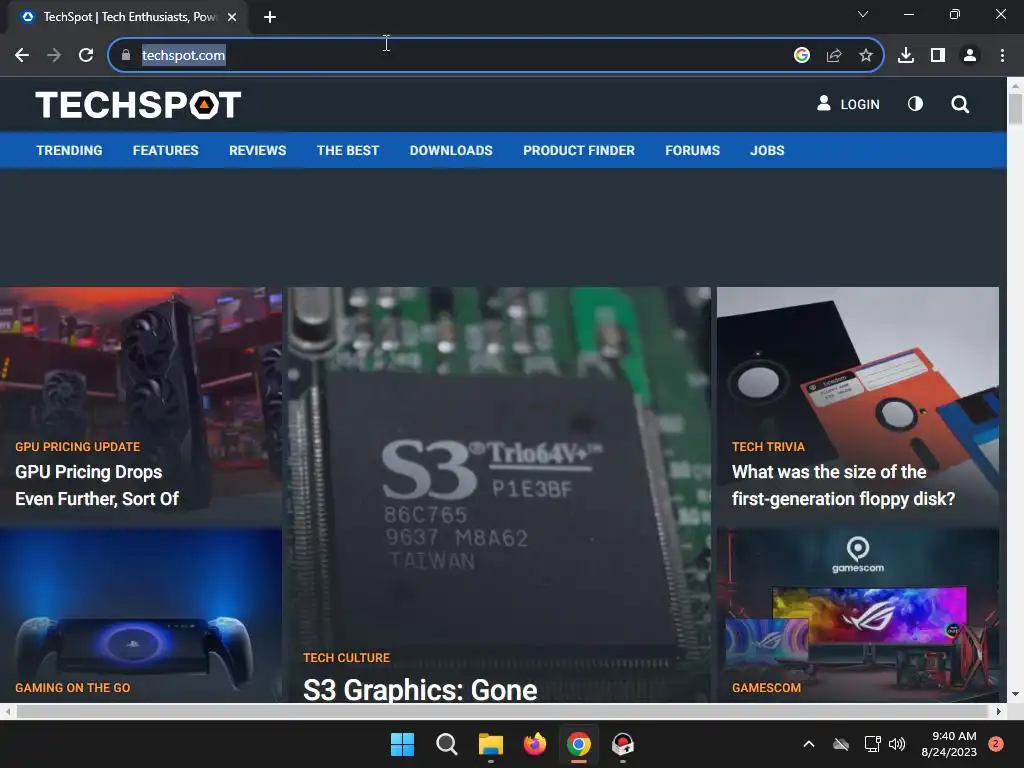This screenshot has width=1024, height=768.
Task: Toggle TechSpot dark/light theme
Action: (x=916, y=104)
